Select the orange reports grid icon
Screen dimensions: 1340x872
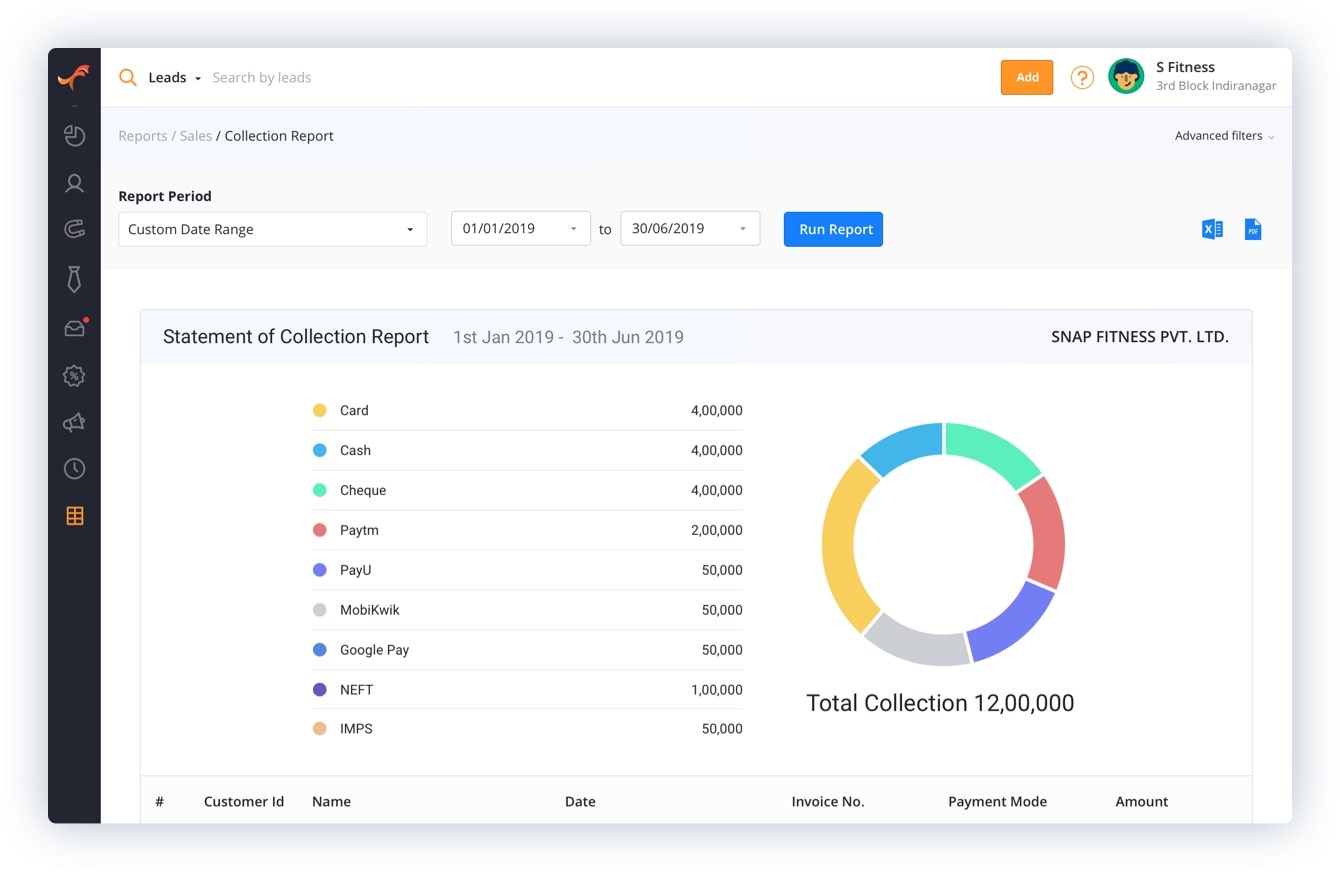(x=74, y=516)
